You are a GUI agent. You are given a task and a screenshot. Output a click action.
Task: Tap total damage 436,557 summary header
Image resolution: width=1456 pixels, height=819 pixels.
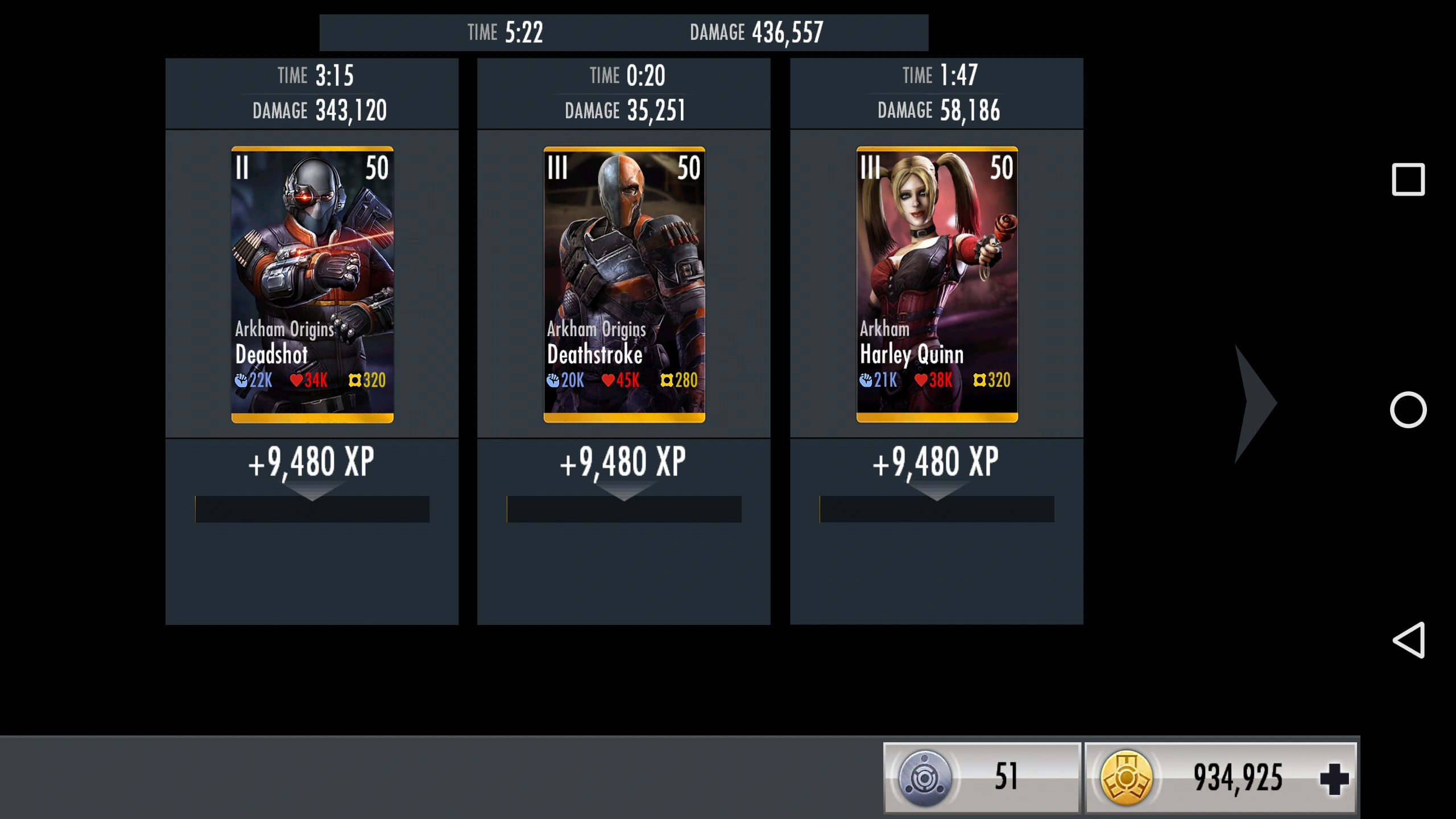tap(756, 32)
